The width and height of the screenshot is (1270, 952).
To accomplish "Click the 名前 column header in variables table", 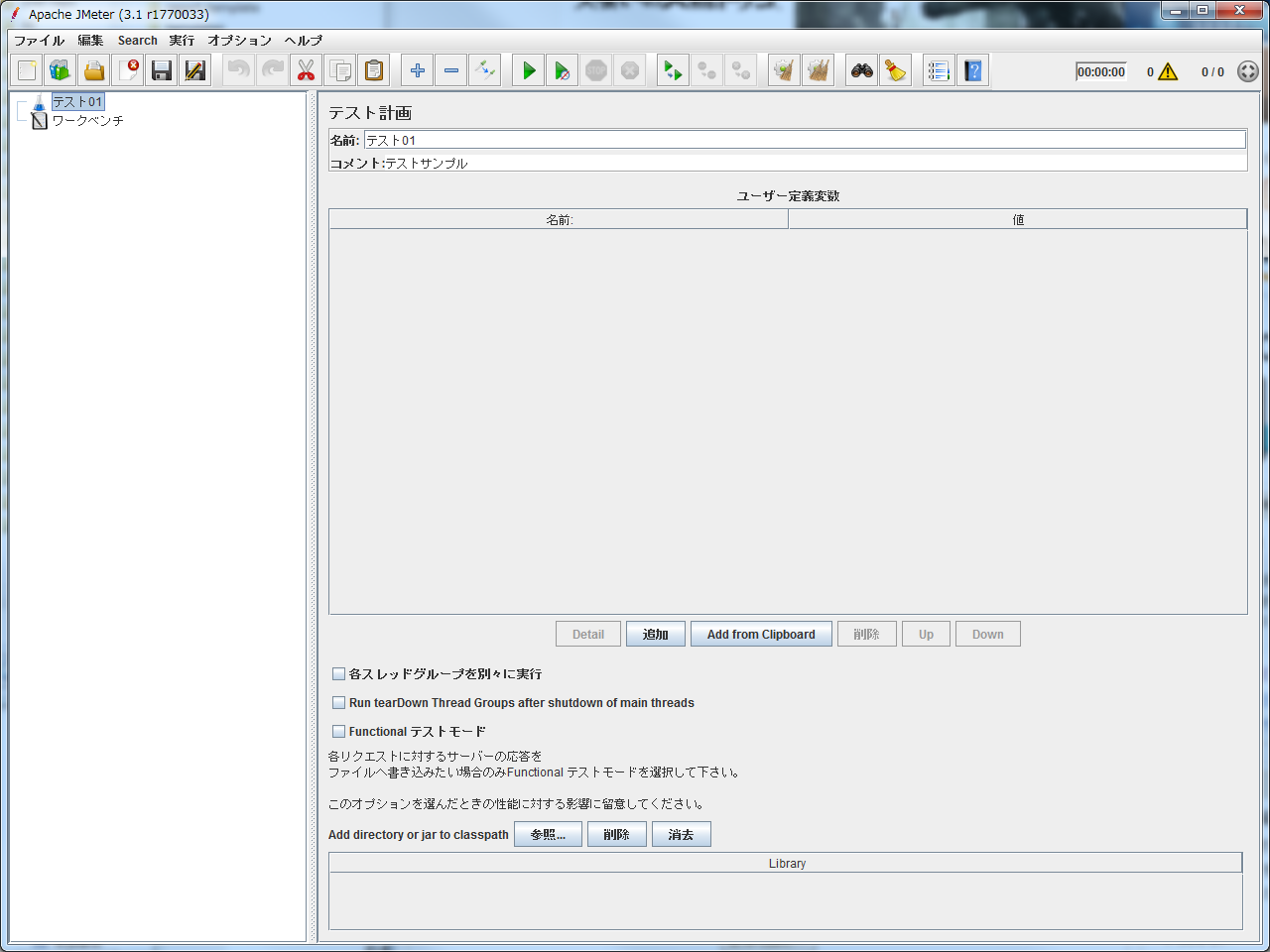I will pyautogui.click(x=559, y=219).
